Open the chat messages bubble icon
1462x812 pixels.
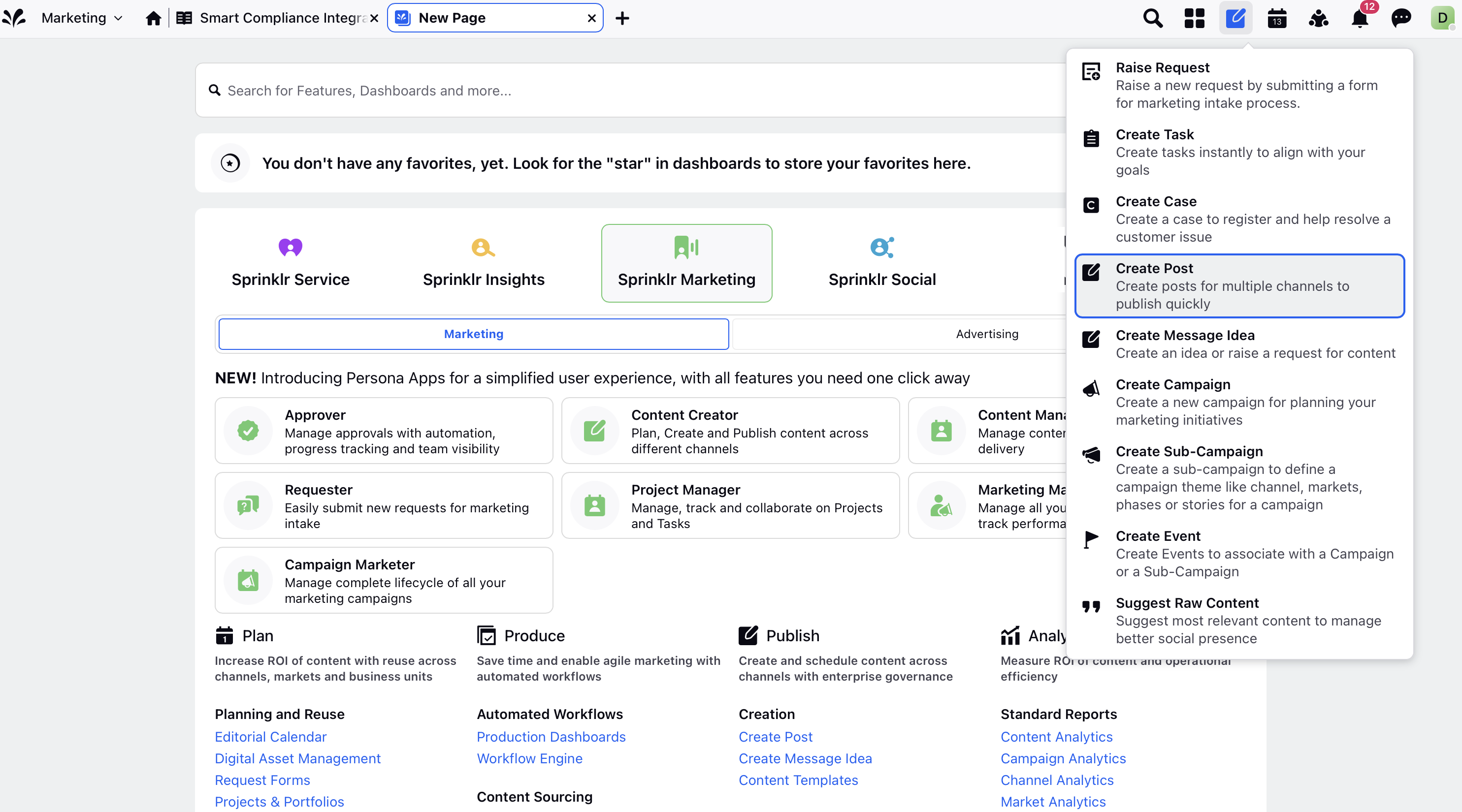(x=1401, y=18)
